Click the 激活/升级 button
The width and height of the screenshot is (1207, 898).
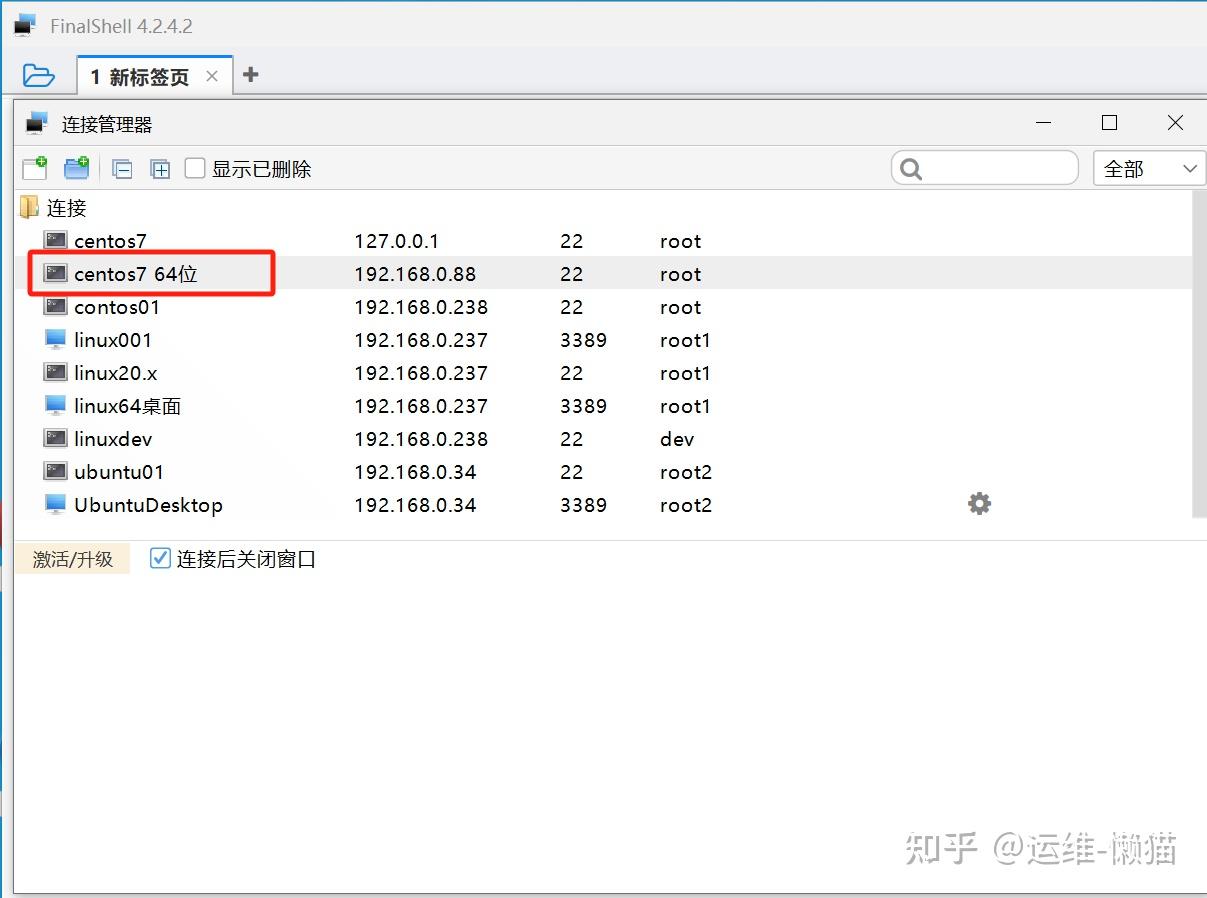72,559
